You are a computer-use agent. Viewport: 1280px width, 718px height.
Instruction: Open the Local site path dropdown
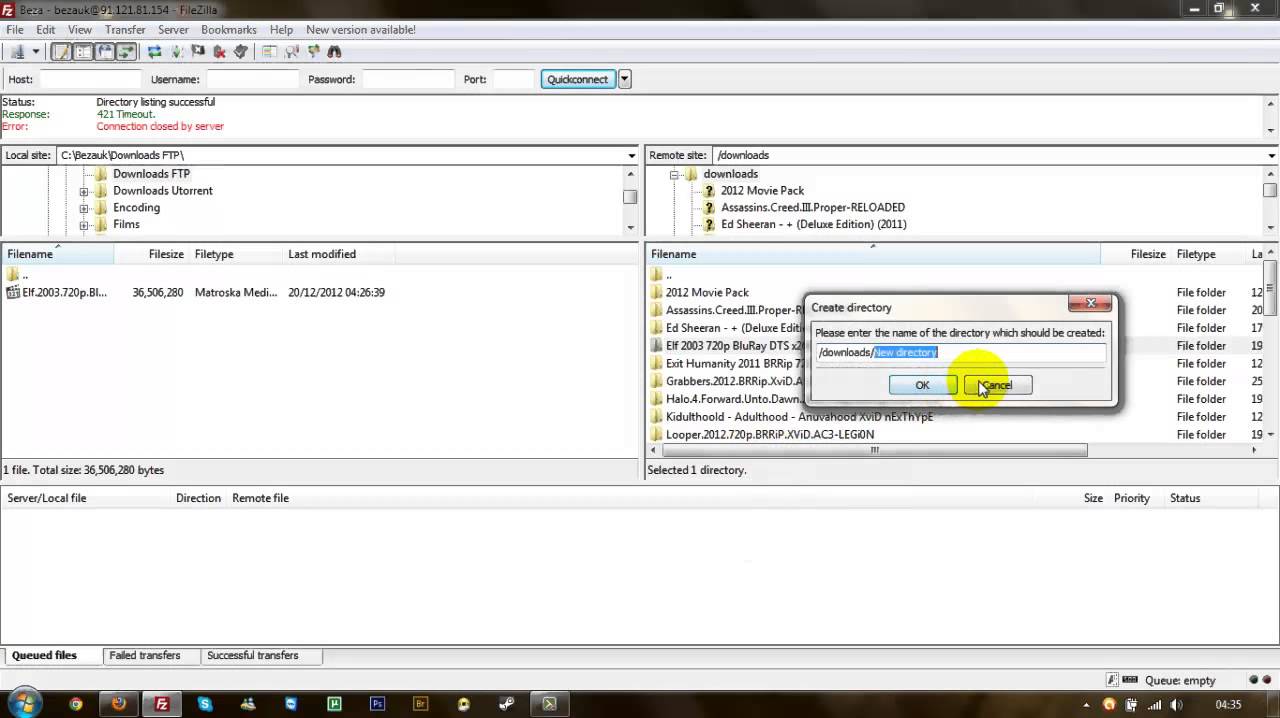(631, 155)
